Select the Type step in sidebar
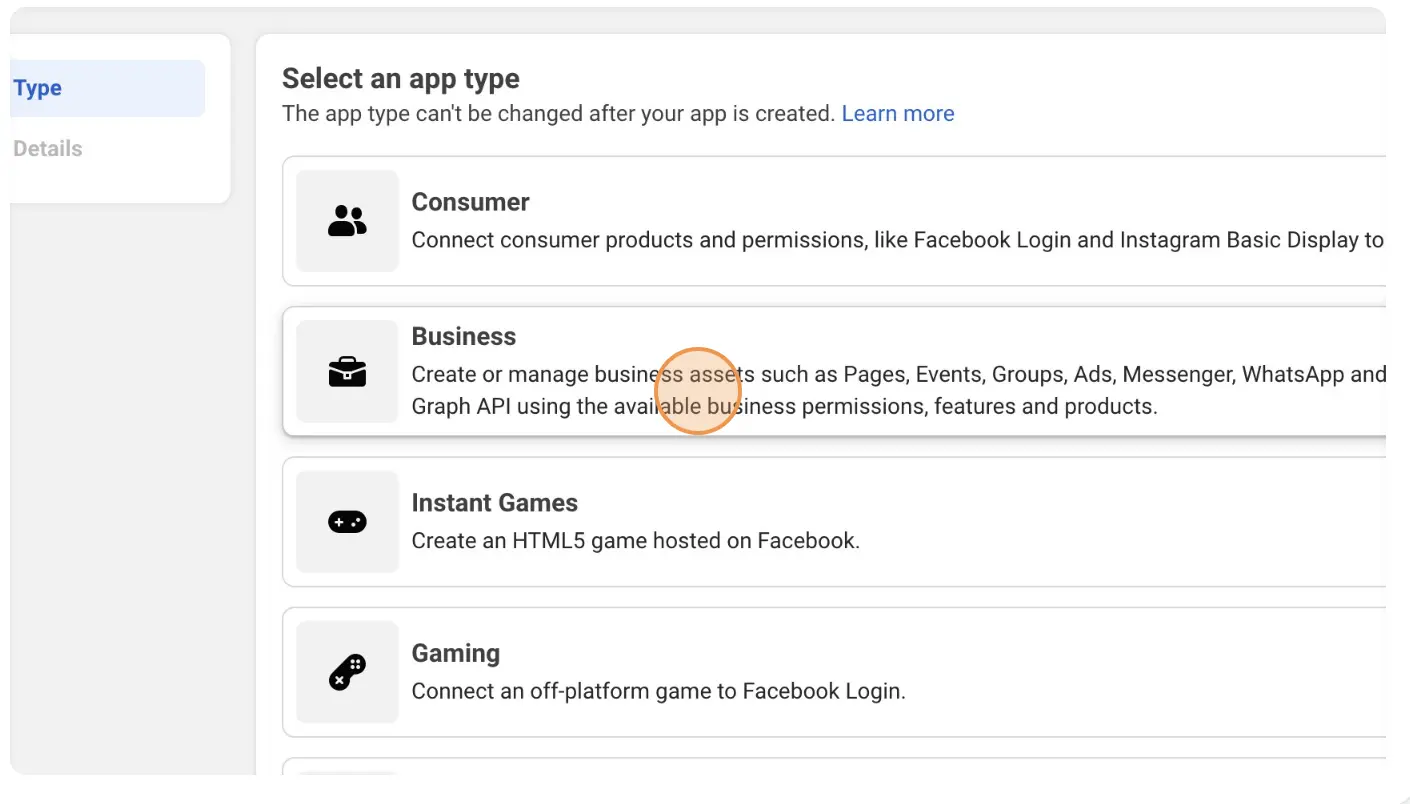Image resolution: width=1410 pixels, height=804 pixels. click(107, 88)
